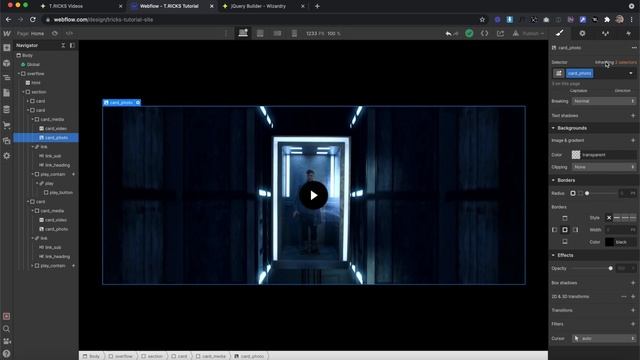Image resolution: width=640 pixels, height=360 pixels.
Task: Open the Cursor dropdown set to auto
Action: tap(604, 339)
